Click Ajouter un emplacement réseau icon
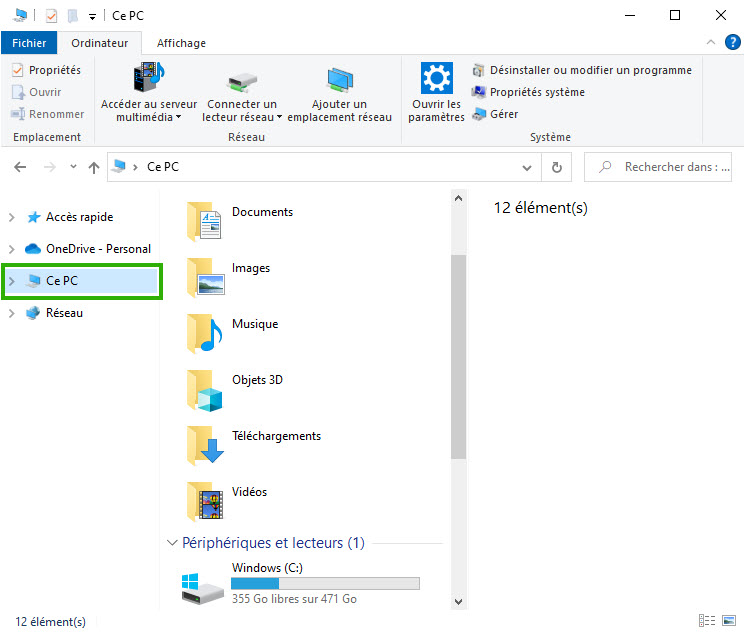 click(340, 80)
